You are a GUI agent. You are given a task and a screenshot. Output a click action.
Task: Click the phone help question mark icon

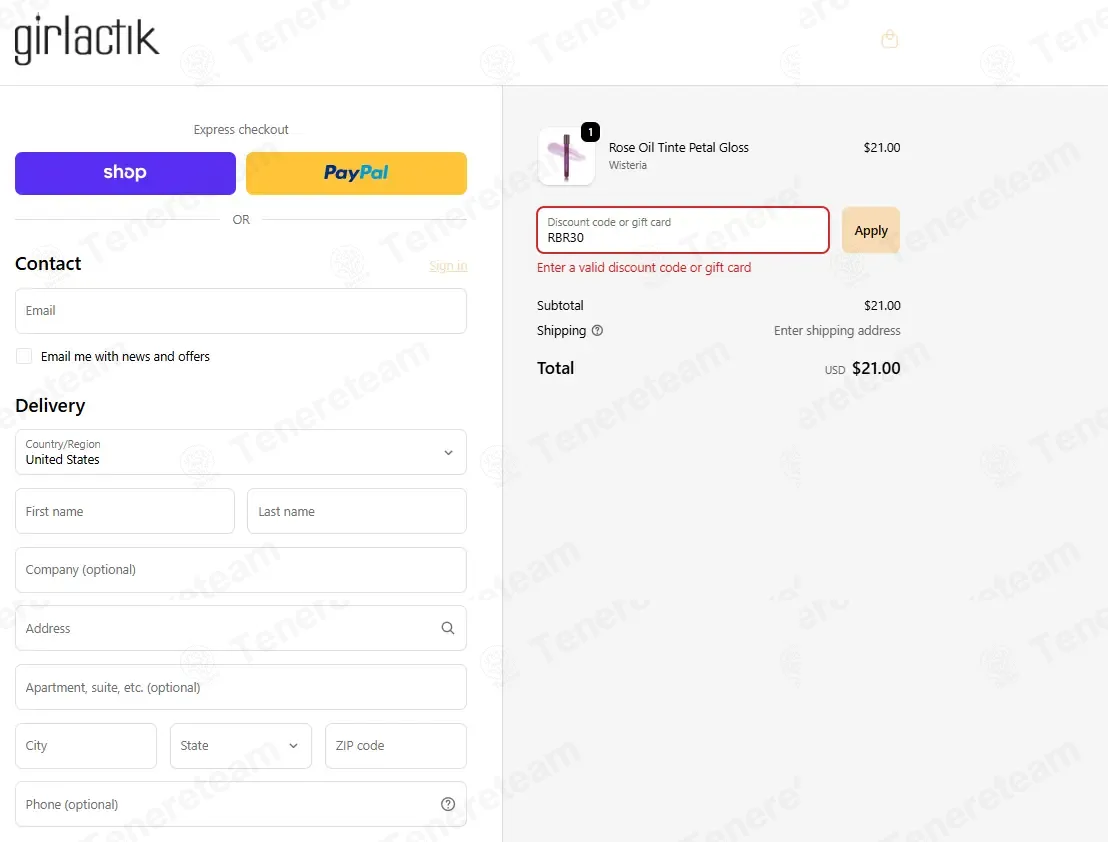[x=448, y=804]
